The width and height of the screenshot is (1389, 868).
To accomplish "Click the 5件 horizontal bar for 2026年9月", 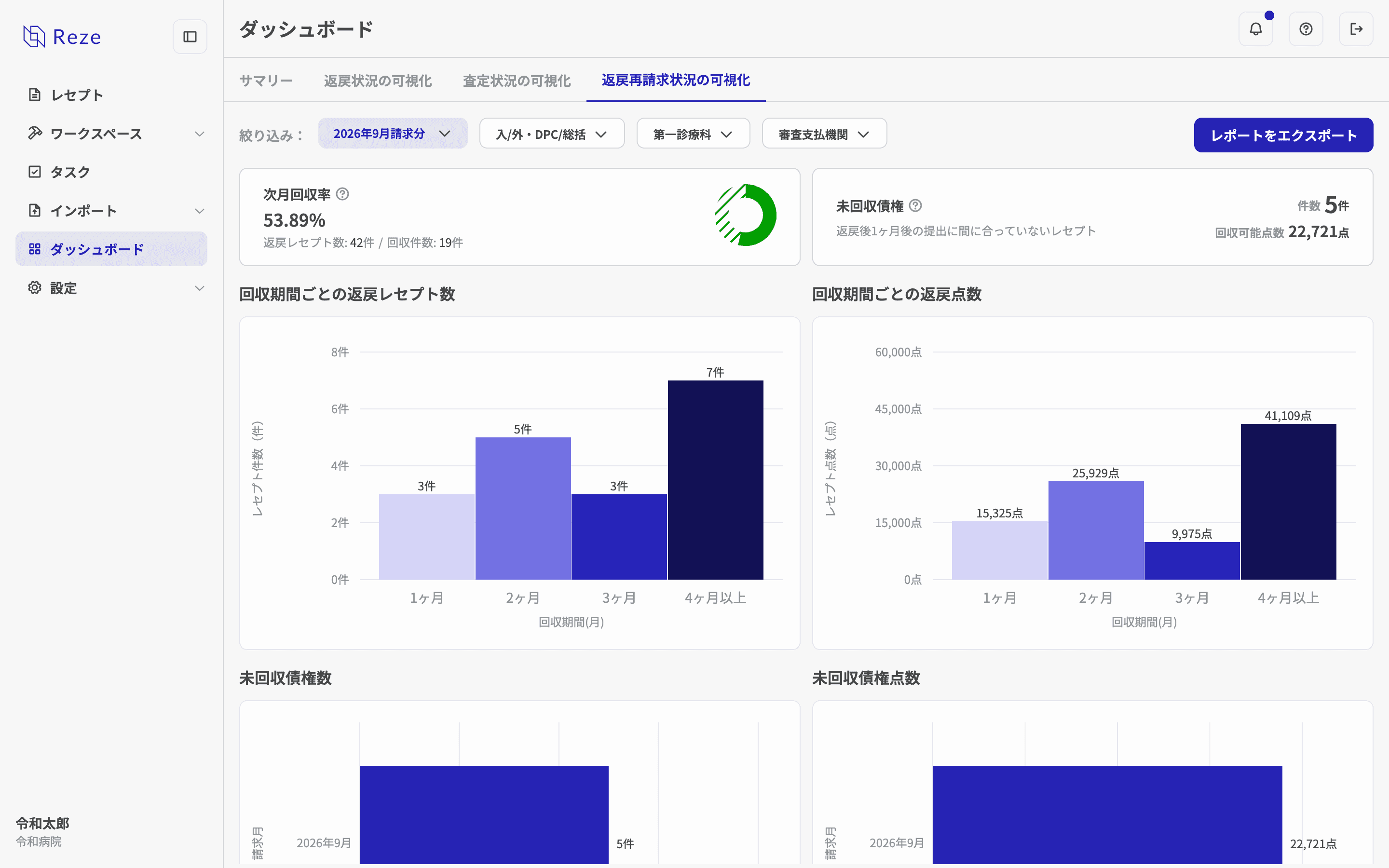I will (x=484, y=814).
